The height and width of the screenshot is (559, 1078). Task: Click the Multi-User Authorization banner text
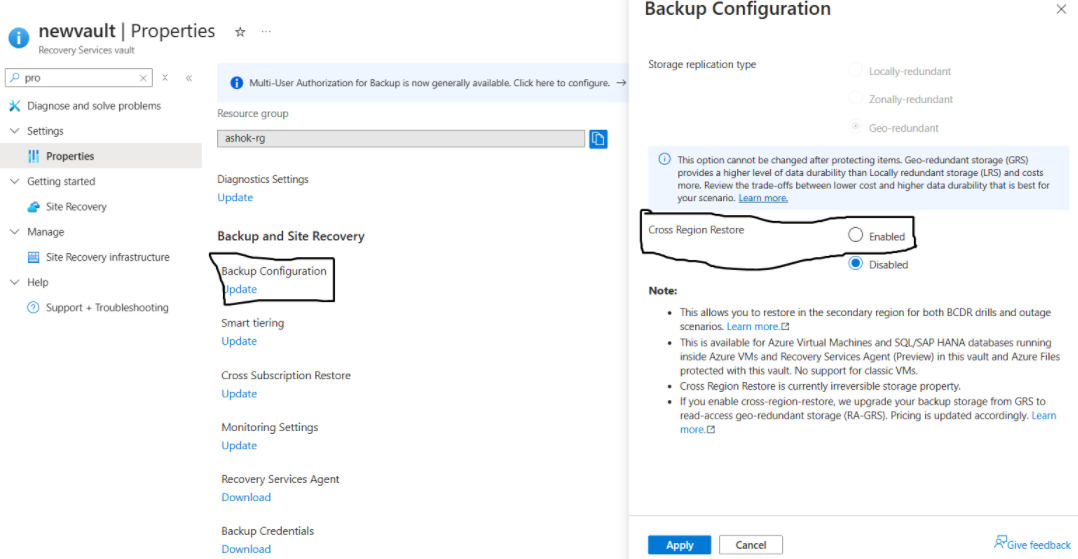[429, 83]
